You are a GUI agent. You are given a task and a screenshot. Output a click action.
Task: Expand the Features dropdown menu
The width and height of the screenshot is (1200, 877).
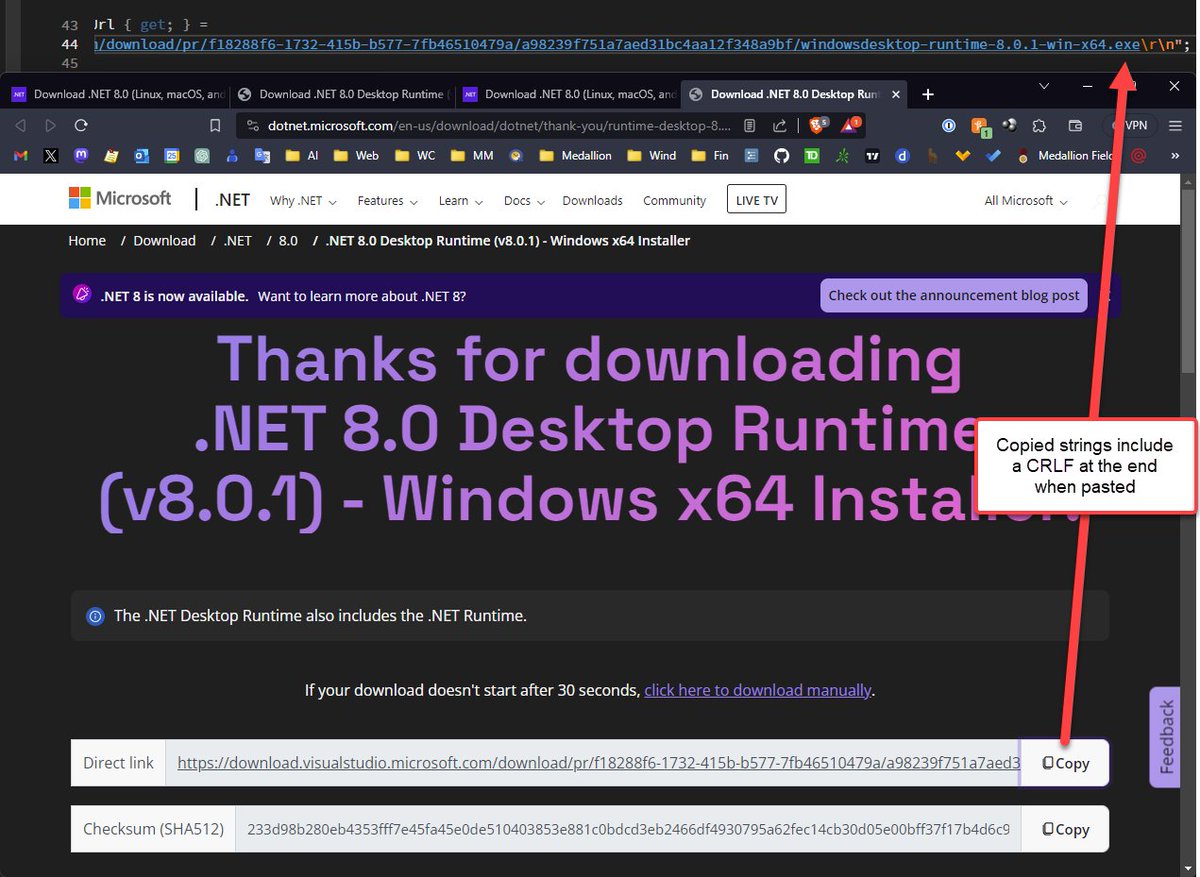[x=387, y=201]
